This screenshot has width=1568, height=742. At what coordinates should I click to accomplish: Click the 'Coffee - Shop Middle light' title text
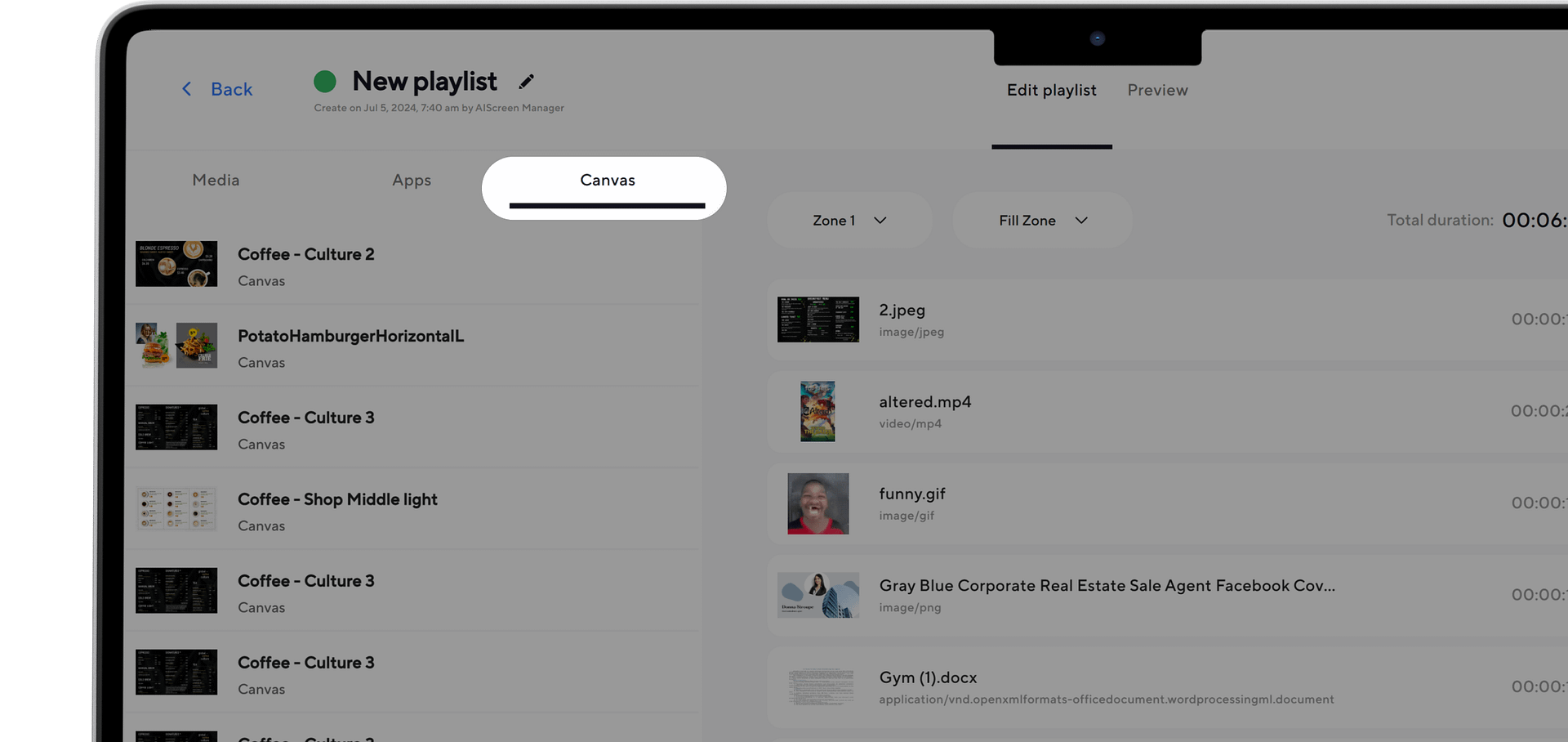337,499
